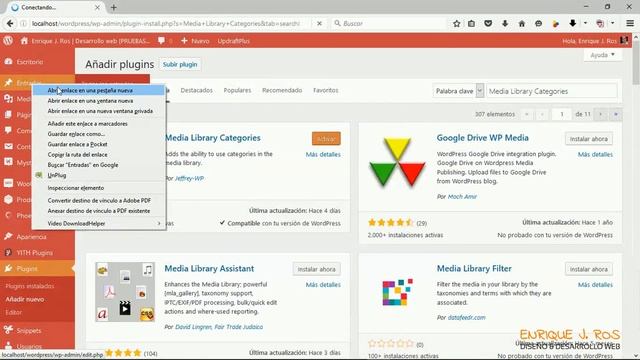Click the current page number field
Viewport: 640px width, 360px height.
click(x=561, y=114)
